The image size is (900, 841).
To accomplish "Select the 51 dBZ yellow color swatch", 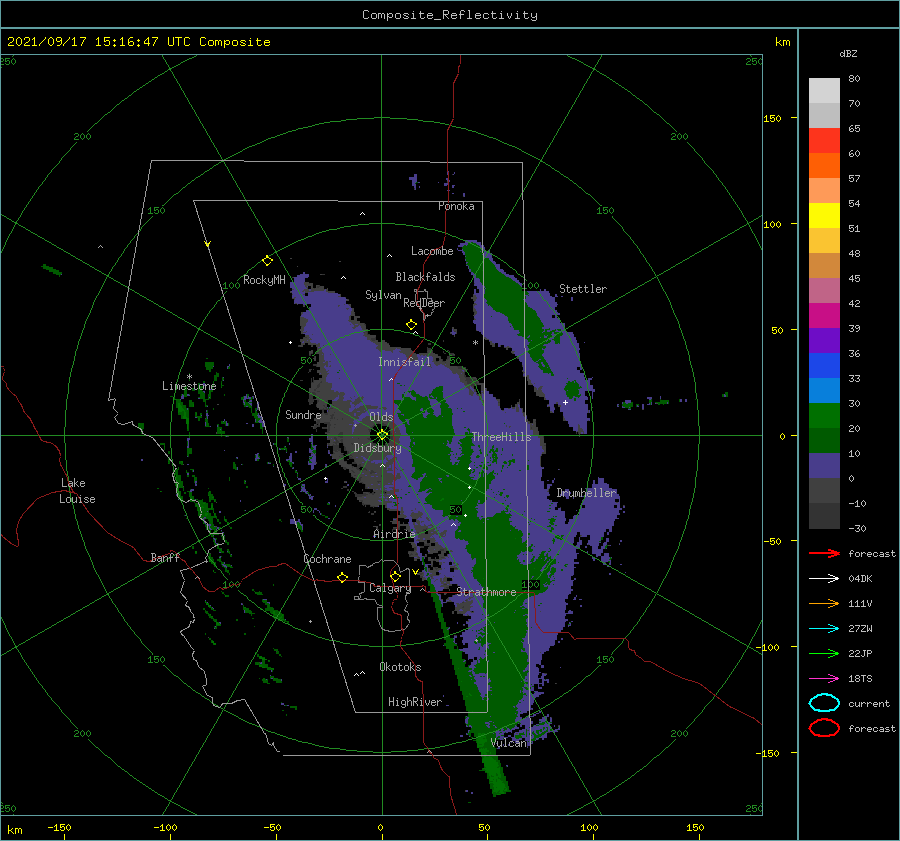I will [824, 215].
